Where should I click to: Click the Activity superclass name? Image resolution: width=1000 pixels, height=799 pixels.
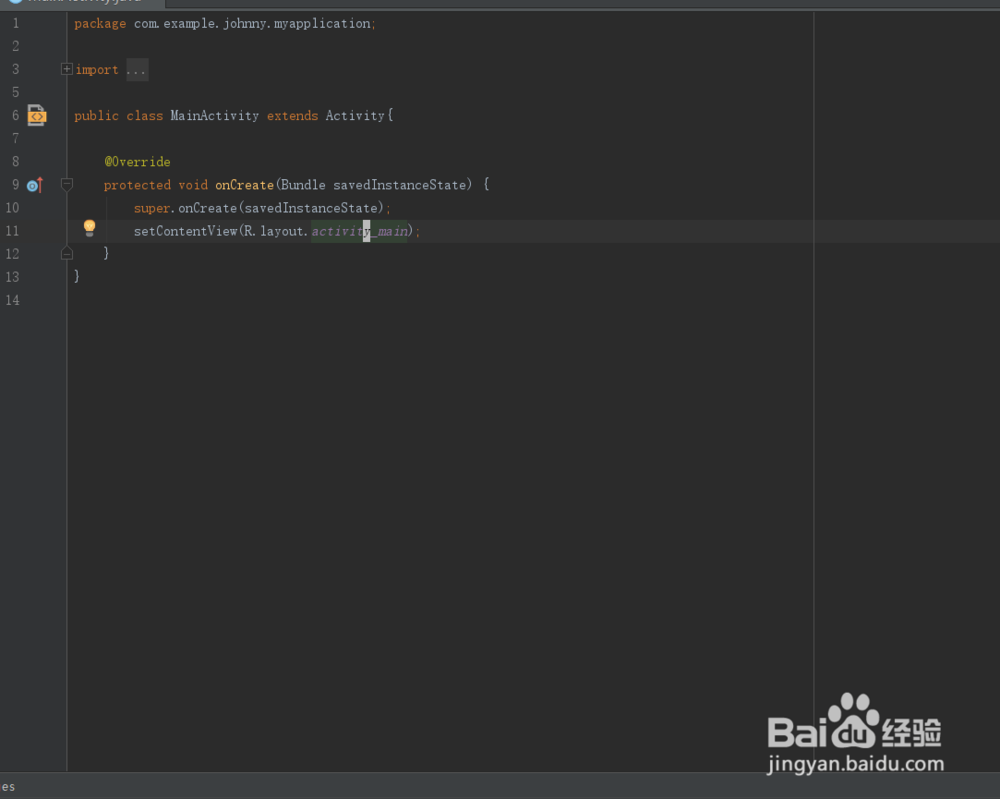[x=355, y=116]
